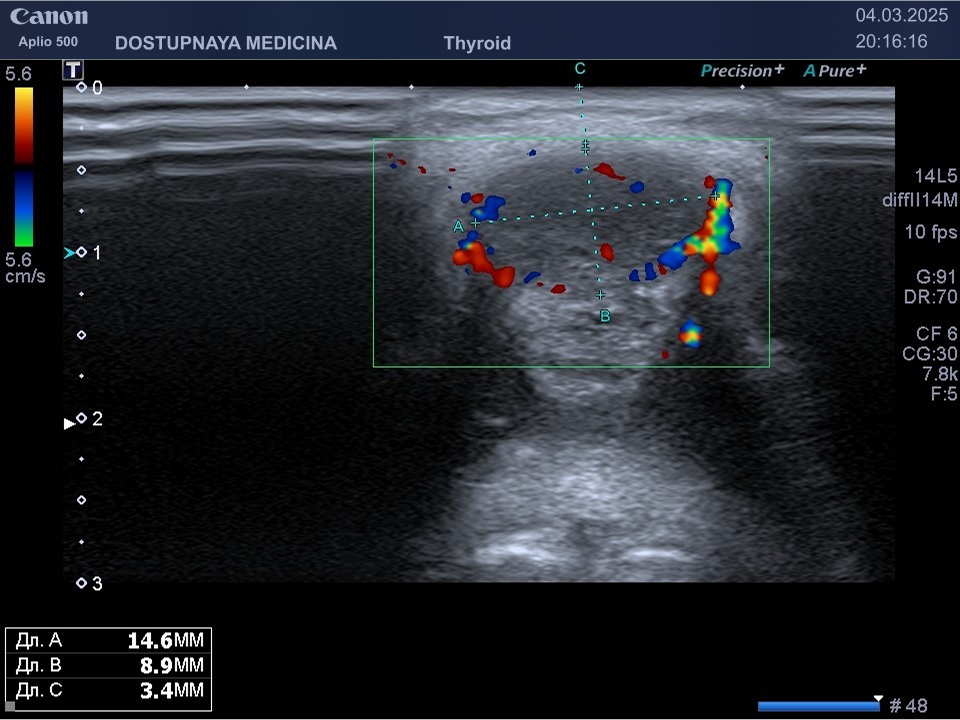Click the frame counter #48
The height and width of the screenshot is (720, 960).
coord(908,706)
